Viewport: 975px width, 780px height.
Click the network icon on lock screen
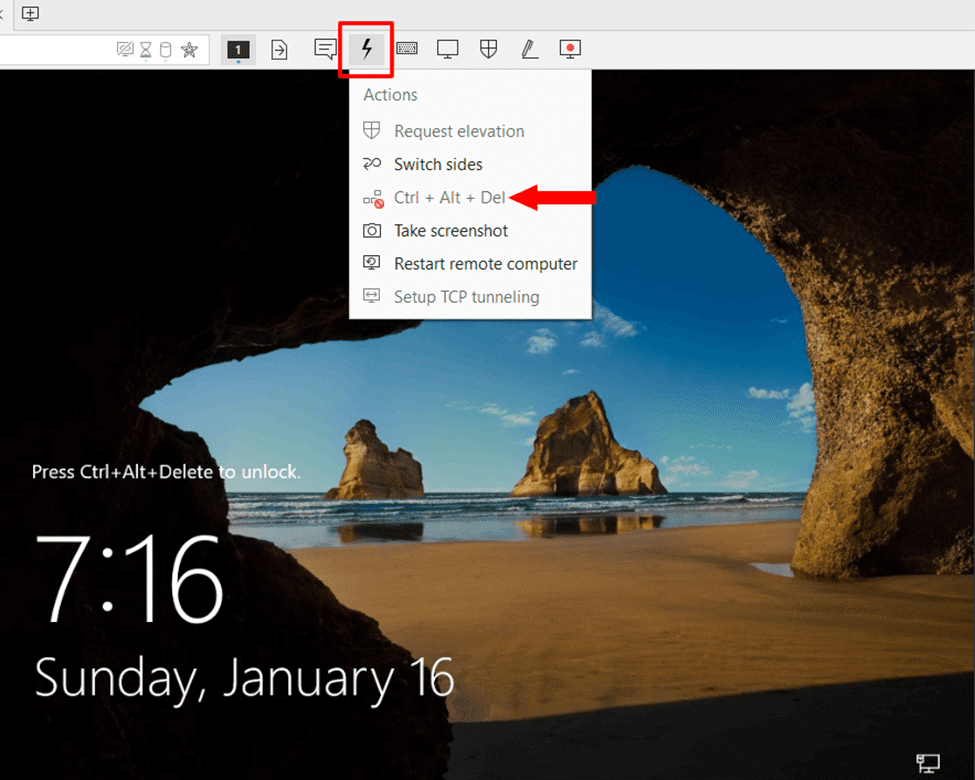pyautogui.click(x=928, y=764)
